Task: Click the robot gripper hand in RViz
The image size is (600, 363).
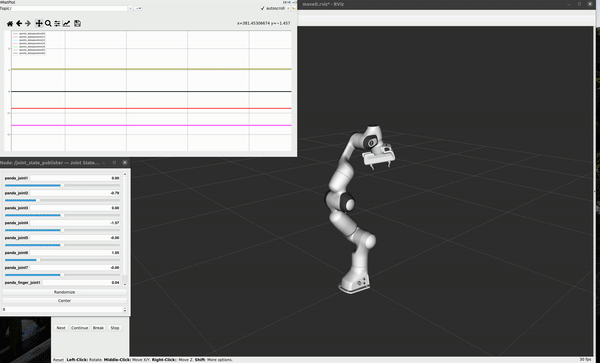Action: point(378,157)
